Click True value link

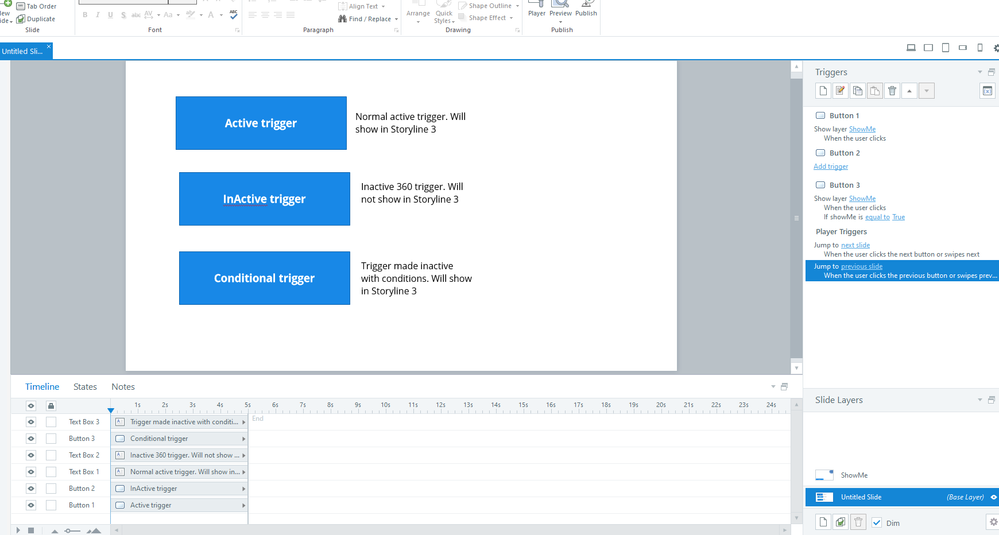[898, 217]
